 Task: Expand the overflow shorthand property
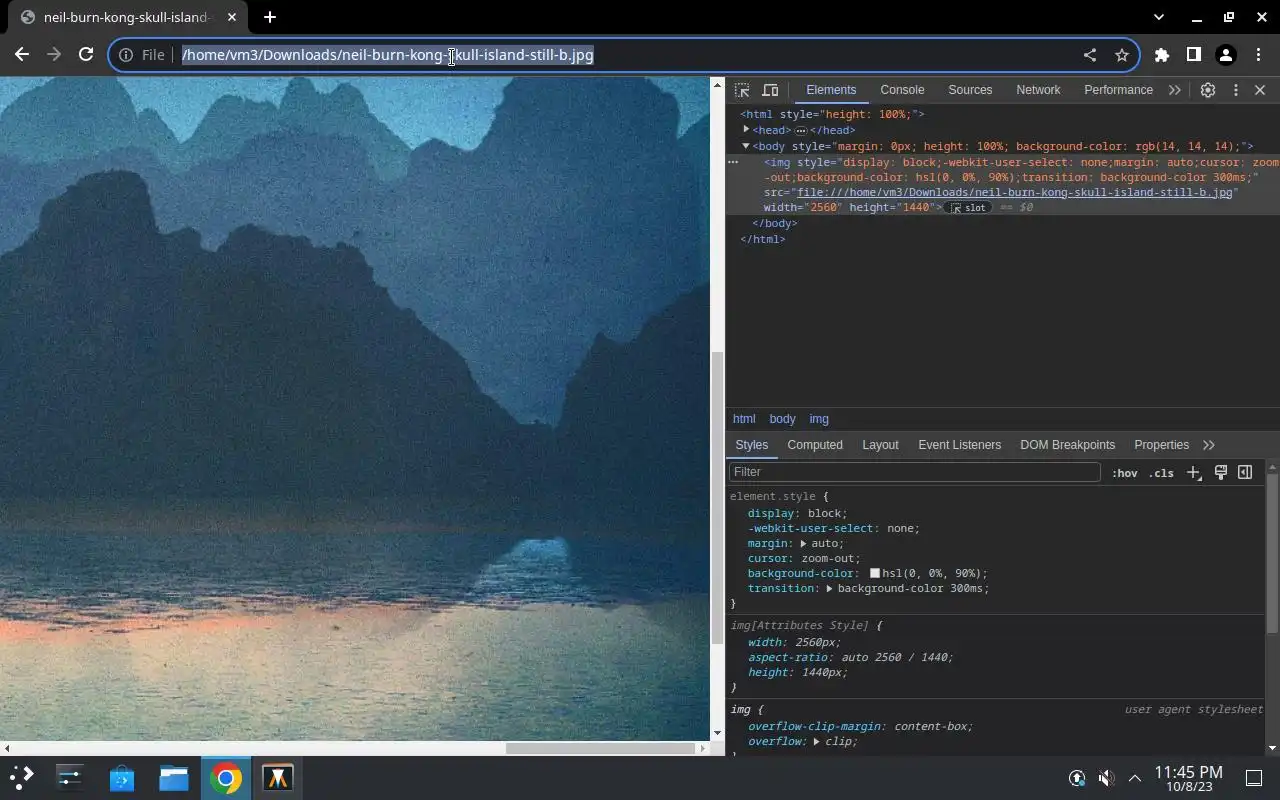tap(817, 742)
